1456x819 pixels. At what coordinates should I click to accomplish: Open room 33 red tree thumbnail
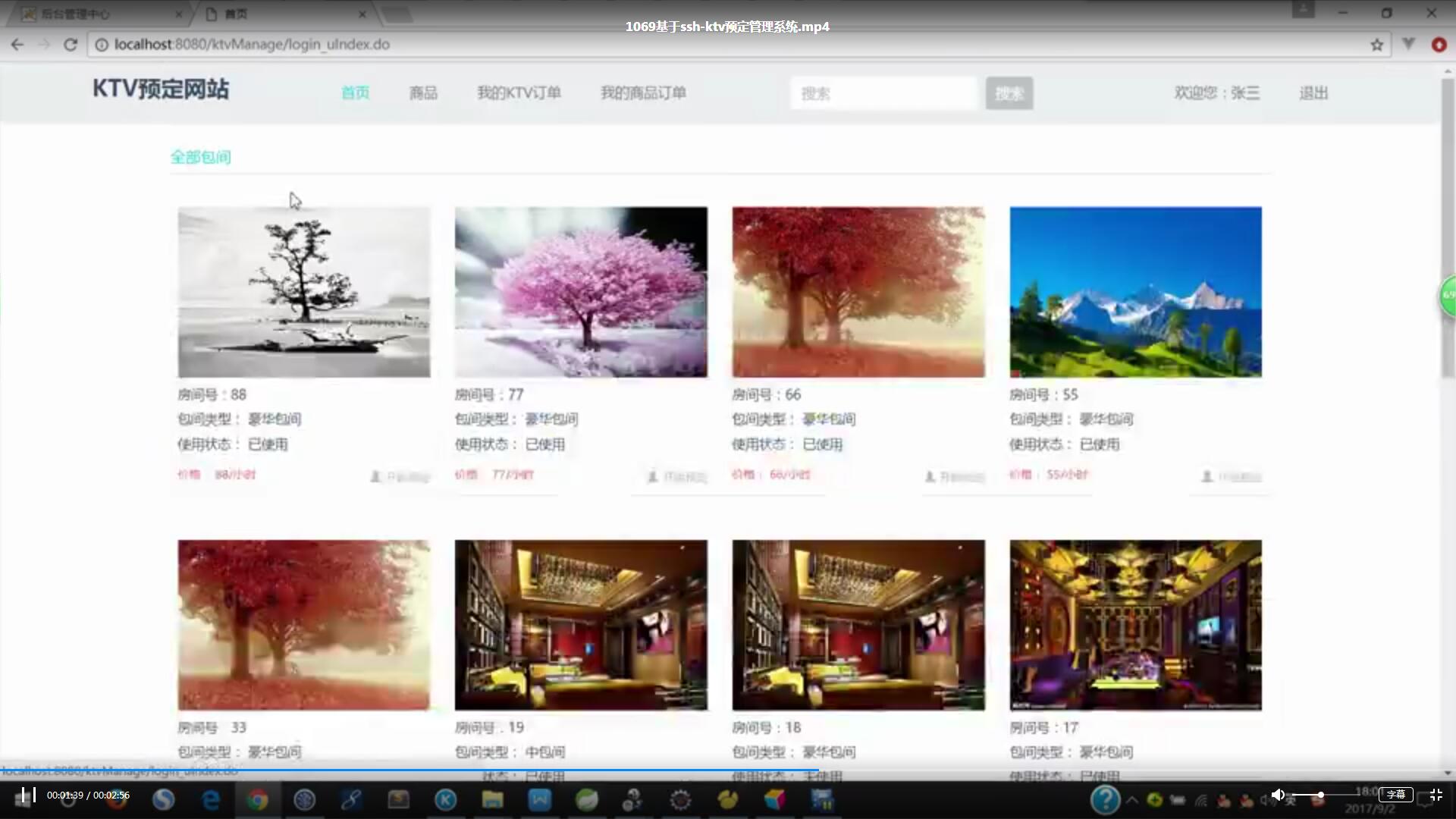point(304,625)
